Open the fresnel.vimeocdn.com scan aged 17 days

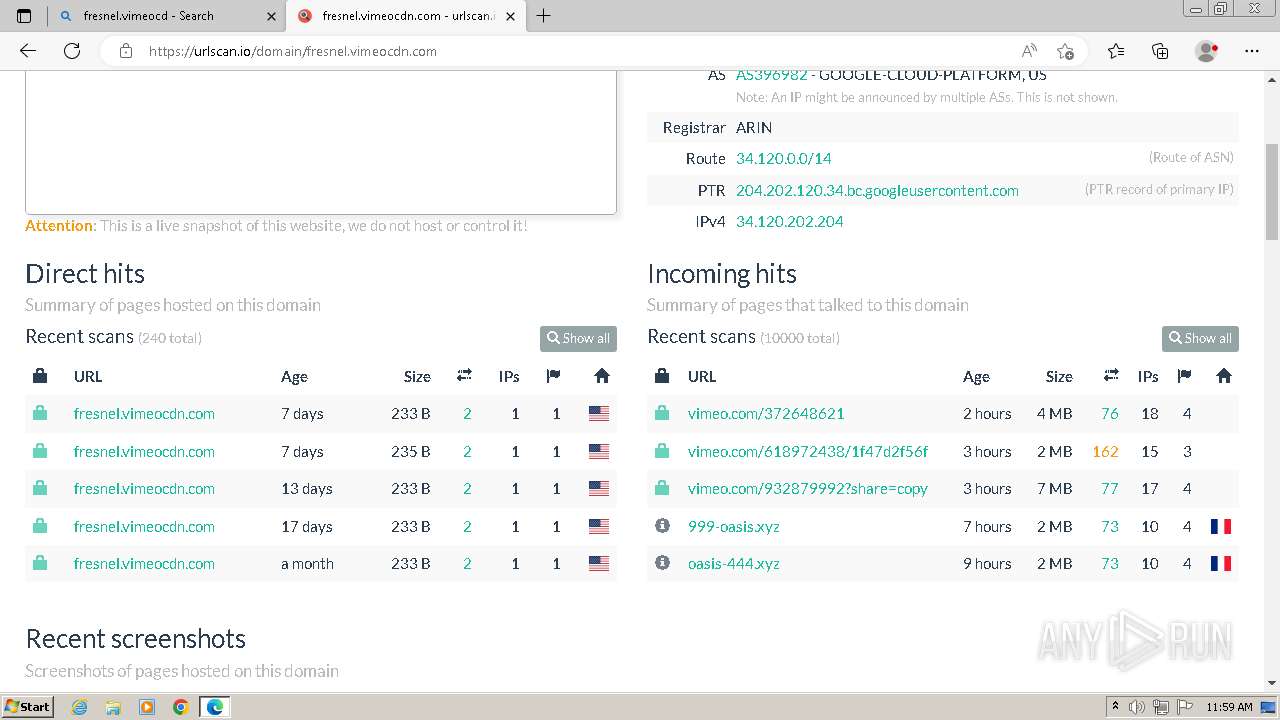coord(144,526)
